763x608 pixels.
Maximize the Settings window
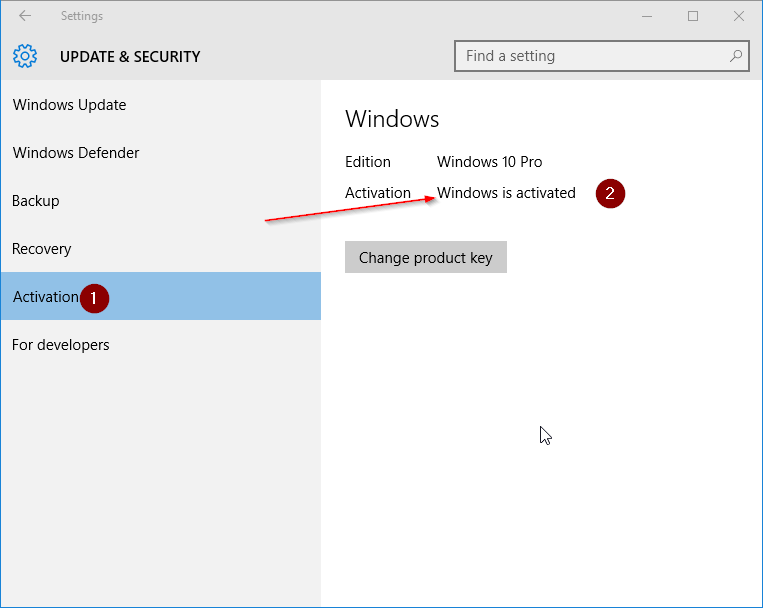tap(693, 16)
